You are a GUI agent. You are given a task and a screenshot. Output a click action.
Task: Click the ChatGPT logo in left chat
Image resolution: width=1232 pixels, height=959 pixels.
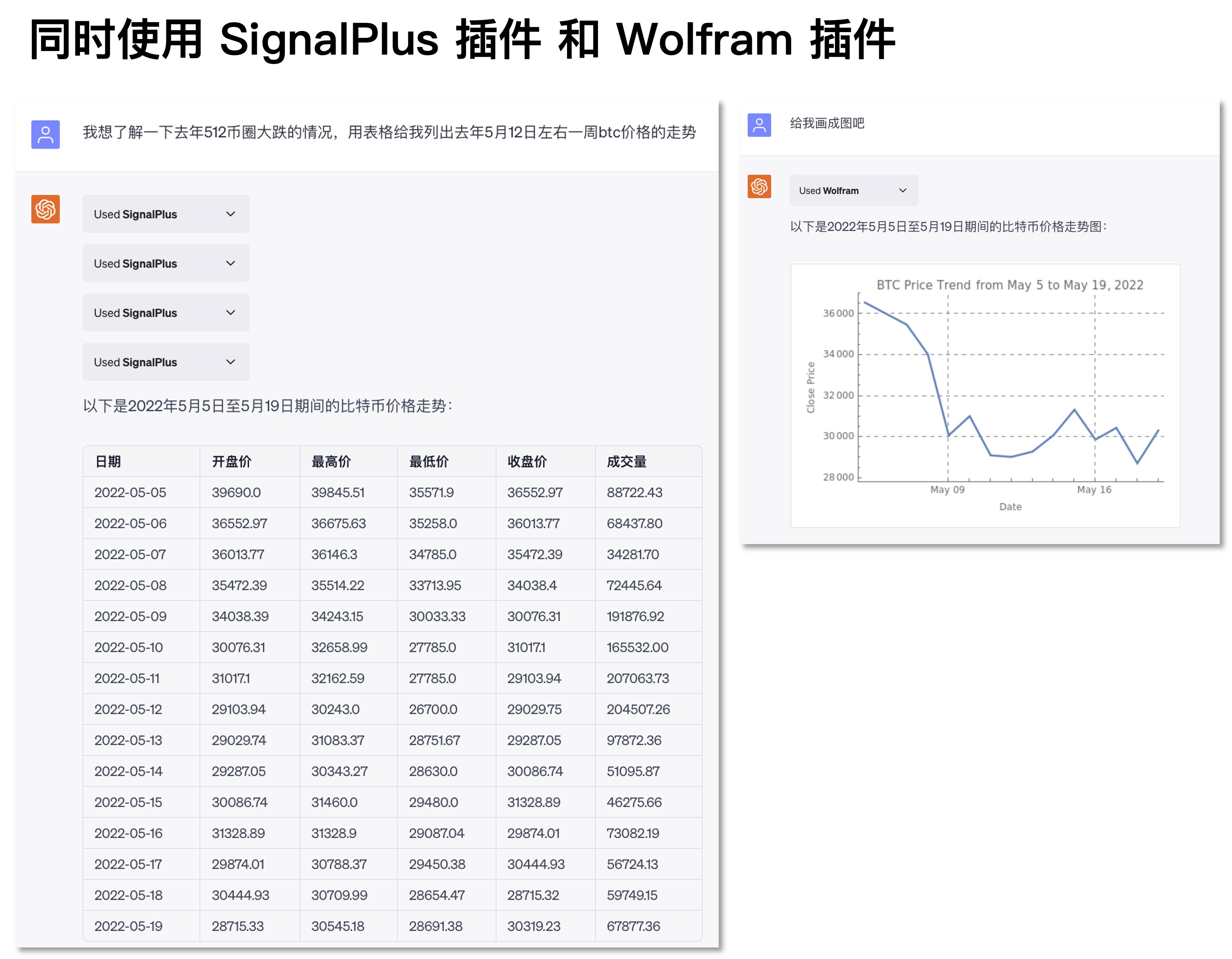[45, 209]
